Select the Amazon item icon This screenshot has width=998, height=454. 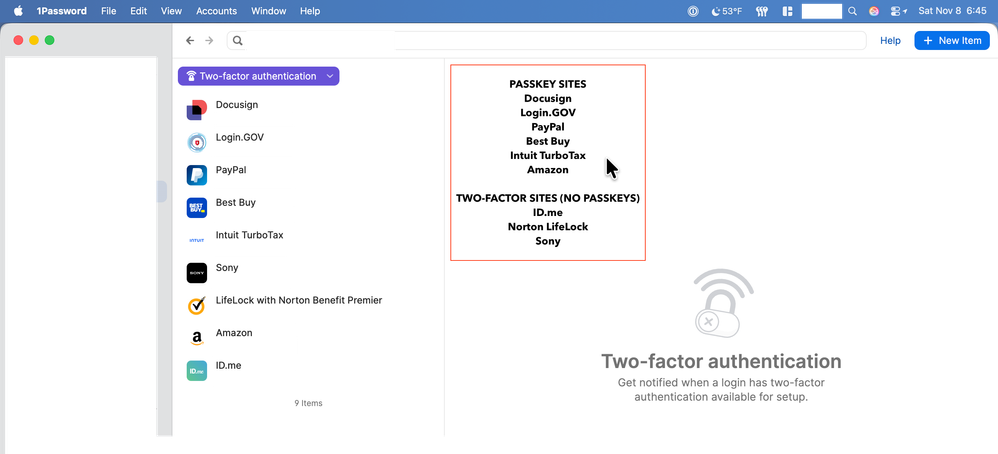pyautogui.click(x=197, y=339)
